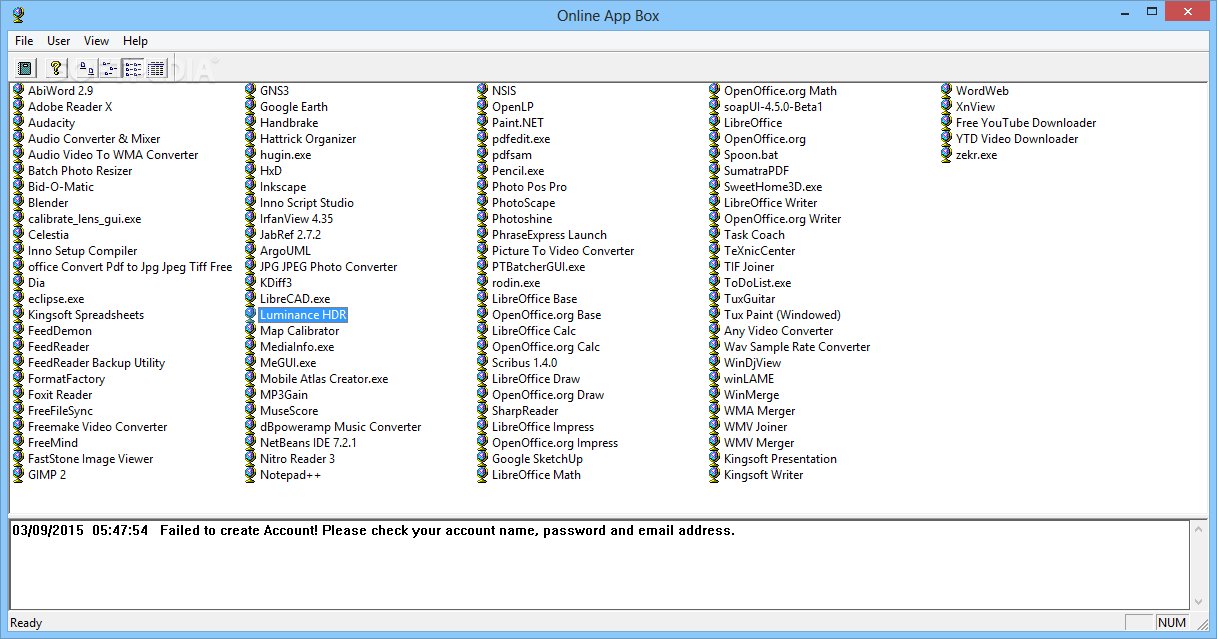The width and height of the screenshot is (1217, 639).
Task: Select MediaInfo.exe
Action: (x=297, y=347)
